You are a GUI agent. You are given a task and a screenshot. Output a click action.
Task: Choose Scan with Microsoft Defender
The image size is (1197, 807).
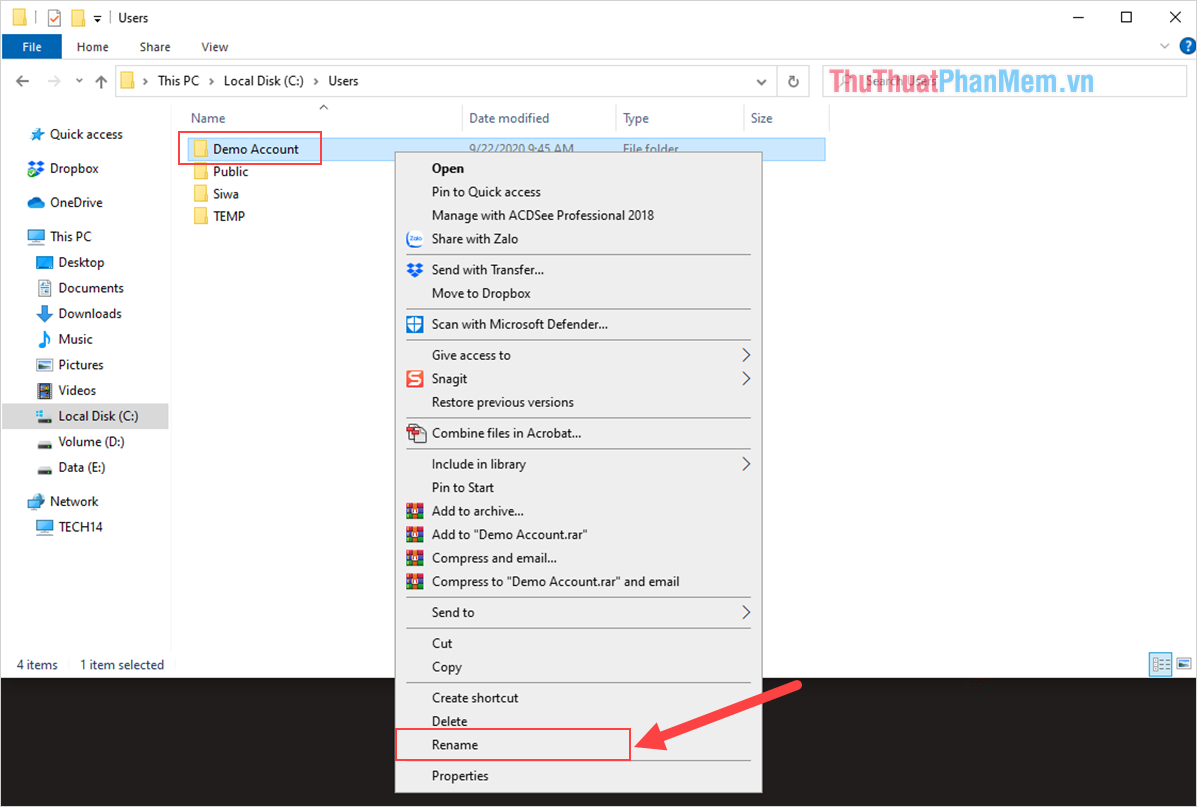[x=519, y=324]
